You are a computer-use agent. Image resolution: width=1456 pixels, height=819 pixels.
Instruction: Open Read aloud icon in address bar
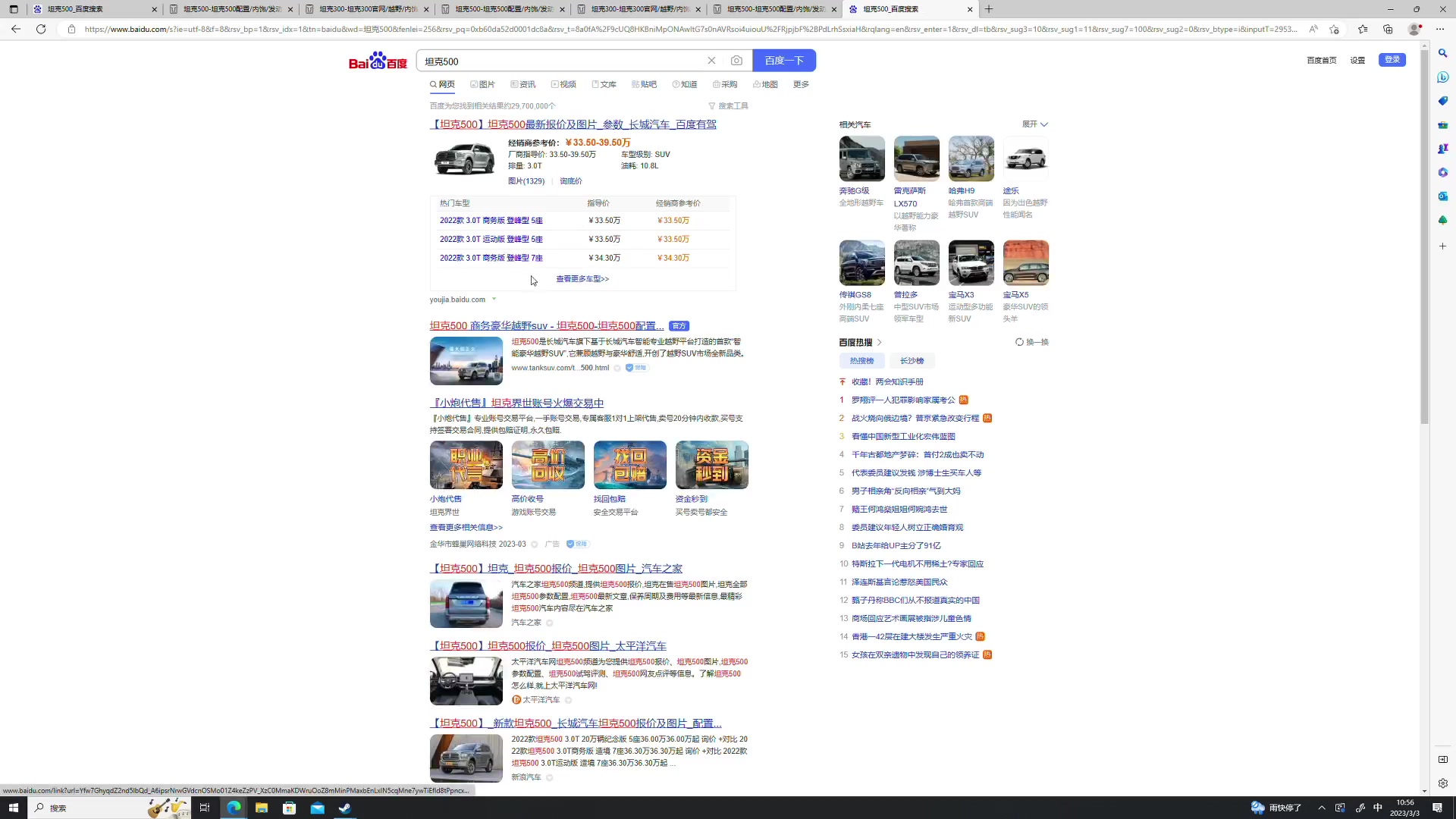1313,29
